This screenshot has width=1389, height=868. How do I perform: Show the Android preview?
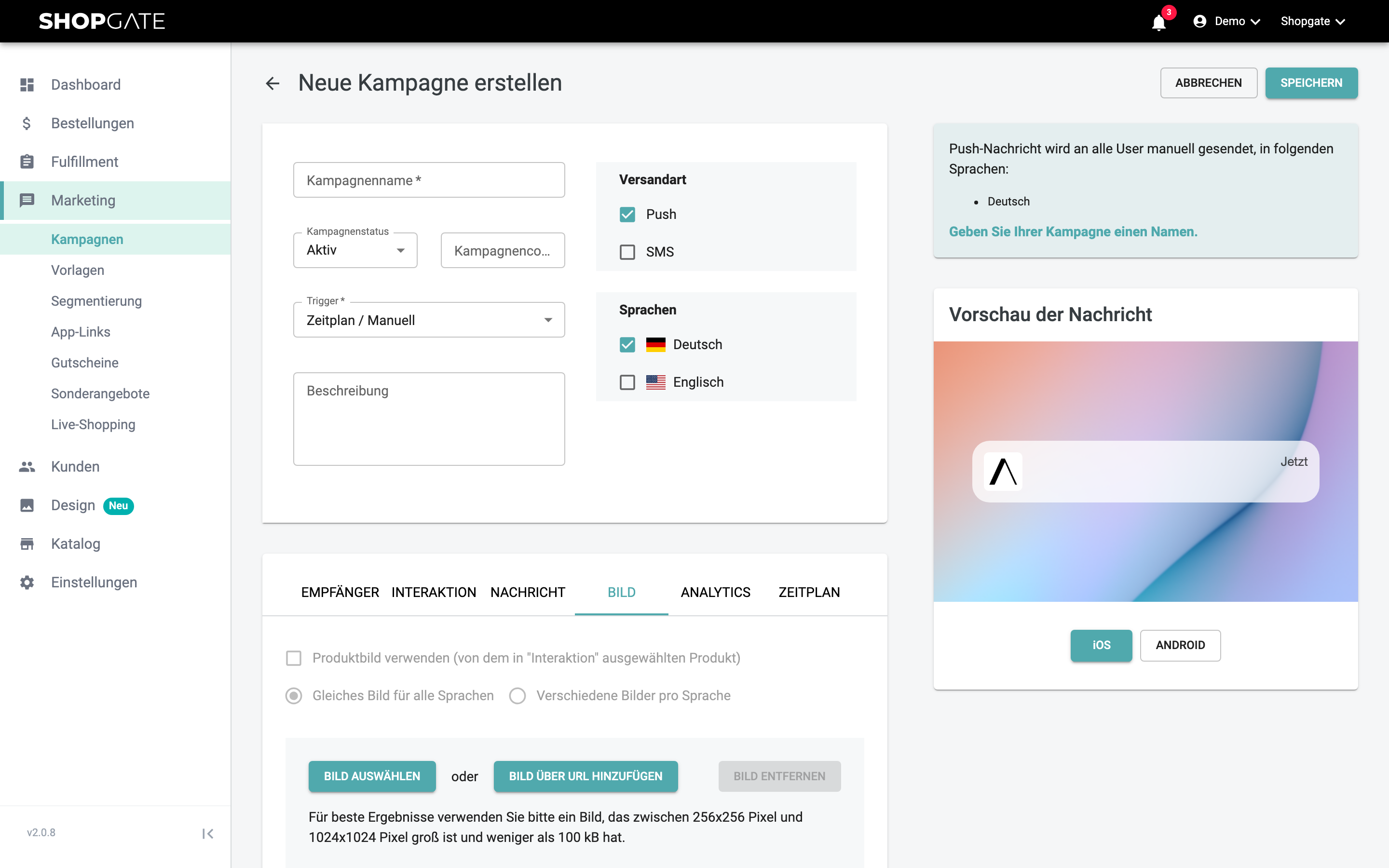1180,645
